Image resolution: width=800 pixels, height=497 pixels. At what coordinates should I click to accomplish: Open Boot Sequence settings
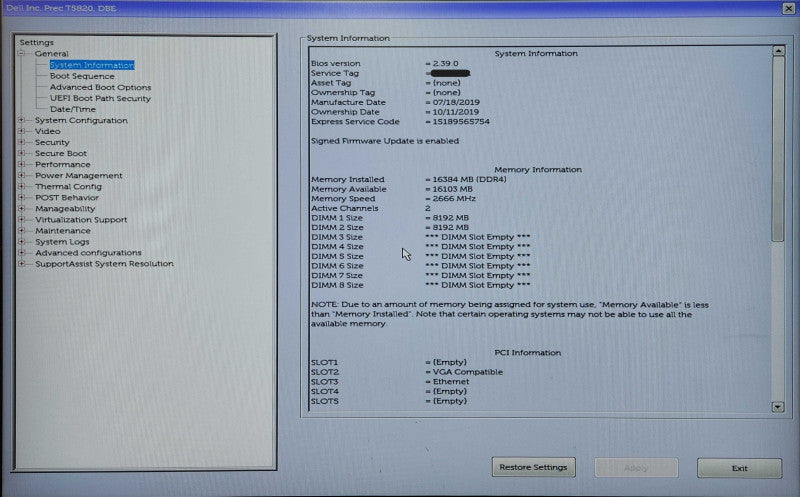coord(82,76)
